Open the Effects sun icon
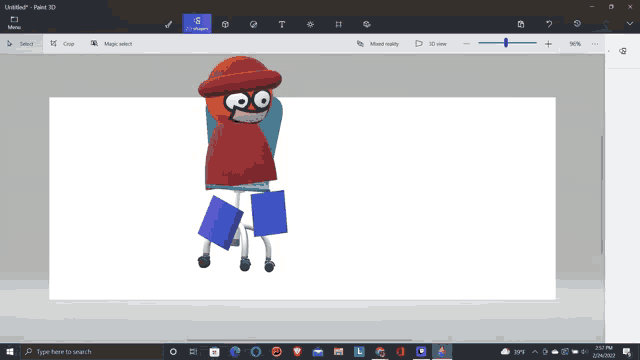 310,24
